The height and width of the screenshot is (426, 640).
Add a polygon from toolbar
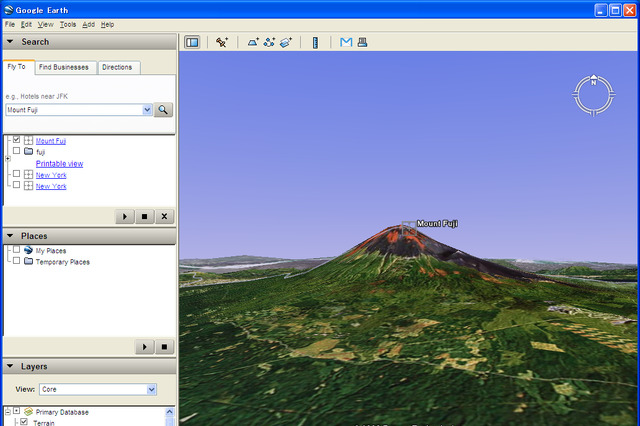click(253, 42)
